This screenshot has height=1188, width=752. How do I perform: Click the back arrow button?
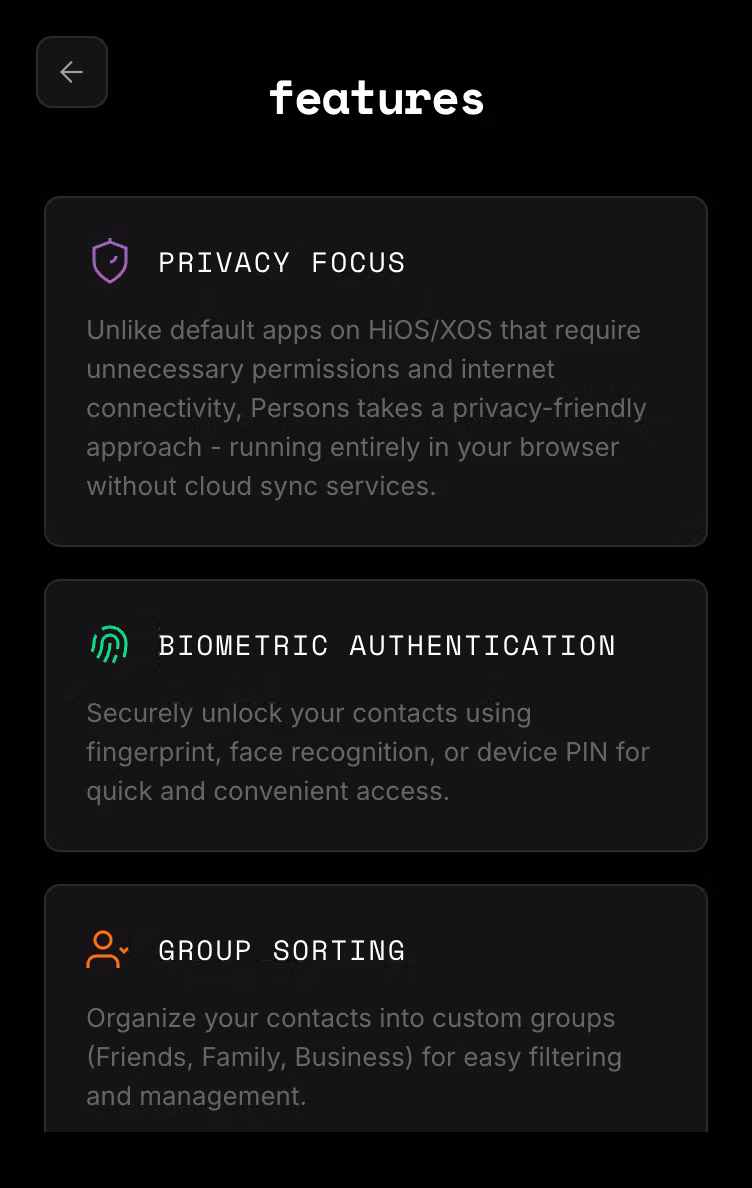(72, 72)
